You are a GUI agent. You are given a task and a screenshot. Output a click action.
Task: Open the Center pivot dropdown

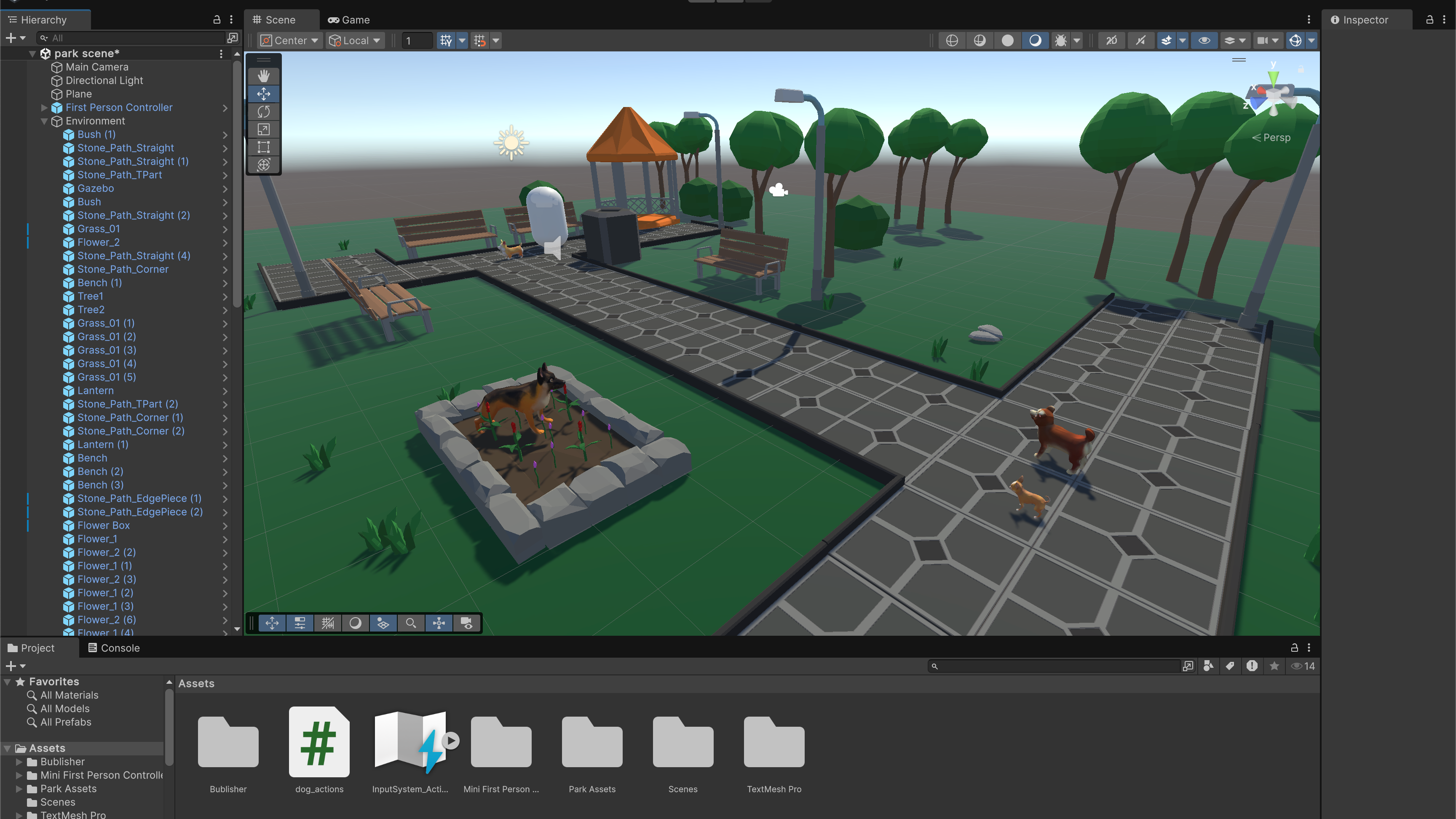point(290,40)
